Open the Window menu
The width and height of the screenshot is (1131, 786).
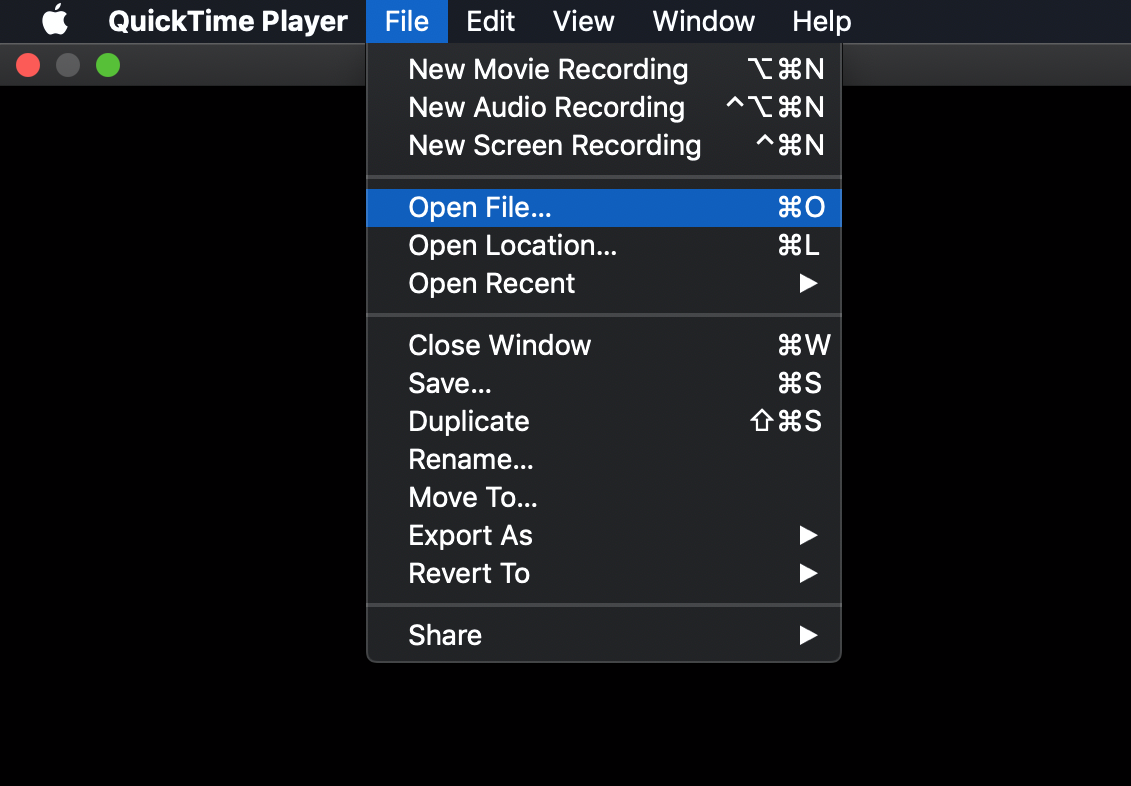point(704,21)
